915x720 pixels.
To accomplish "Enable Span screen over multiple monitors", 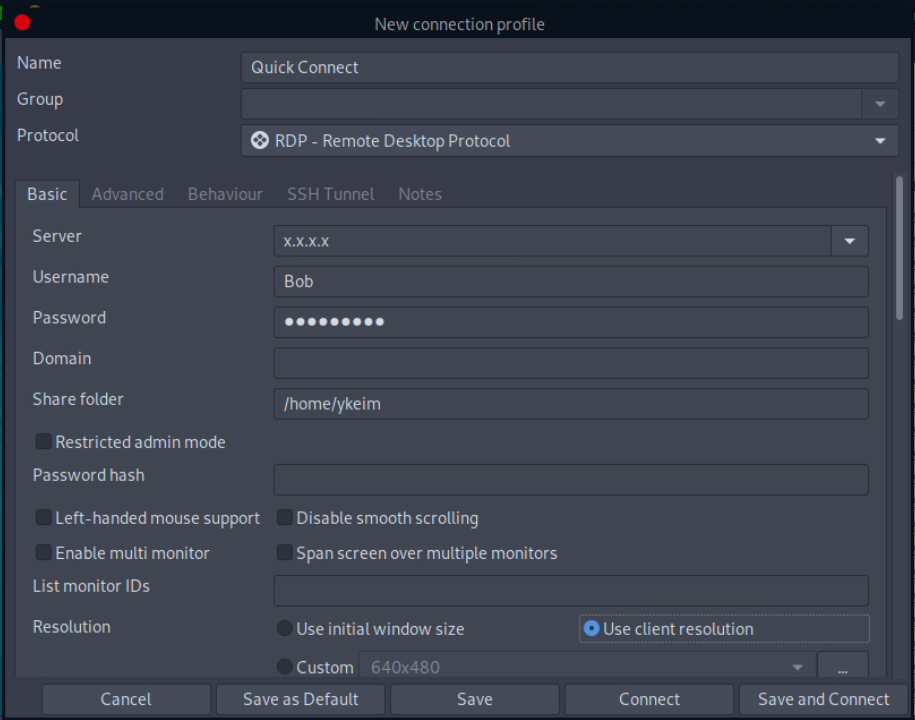I will (284, 552).
